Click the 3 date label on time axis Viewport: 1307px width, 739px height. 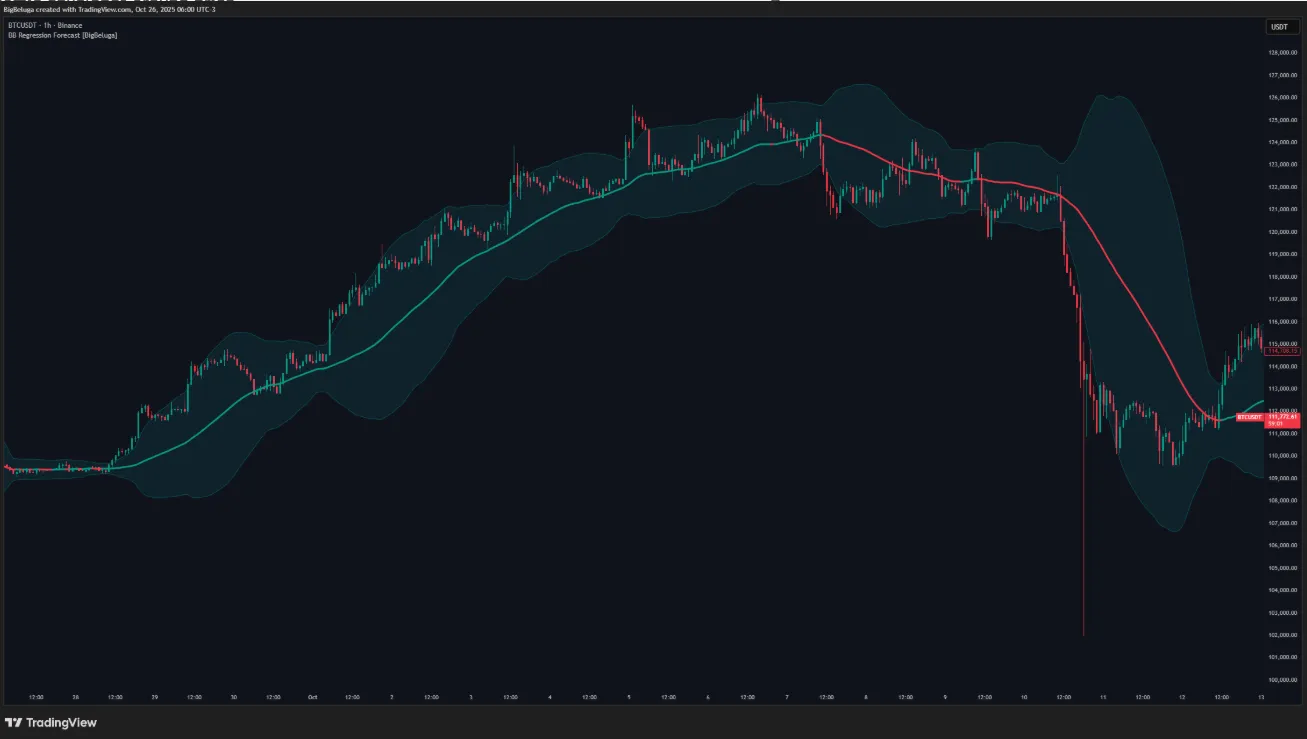click(470, 697)
